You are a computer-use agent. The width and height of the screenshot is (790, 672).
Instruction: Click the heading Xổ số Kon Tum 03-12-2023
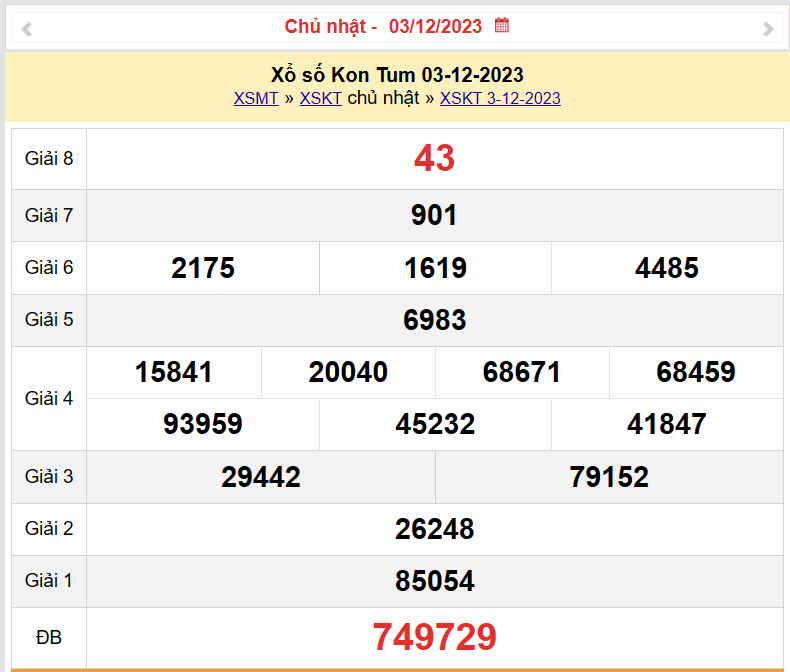(x=397, y=75)
